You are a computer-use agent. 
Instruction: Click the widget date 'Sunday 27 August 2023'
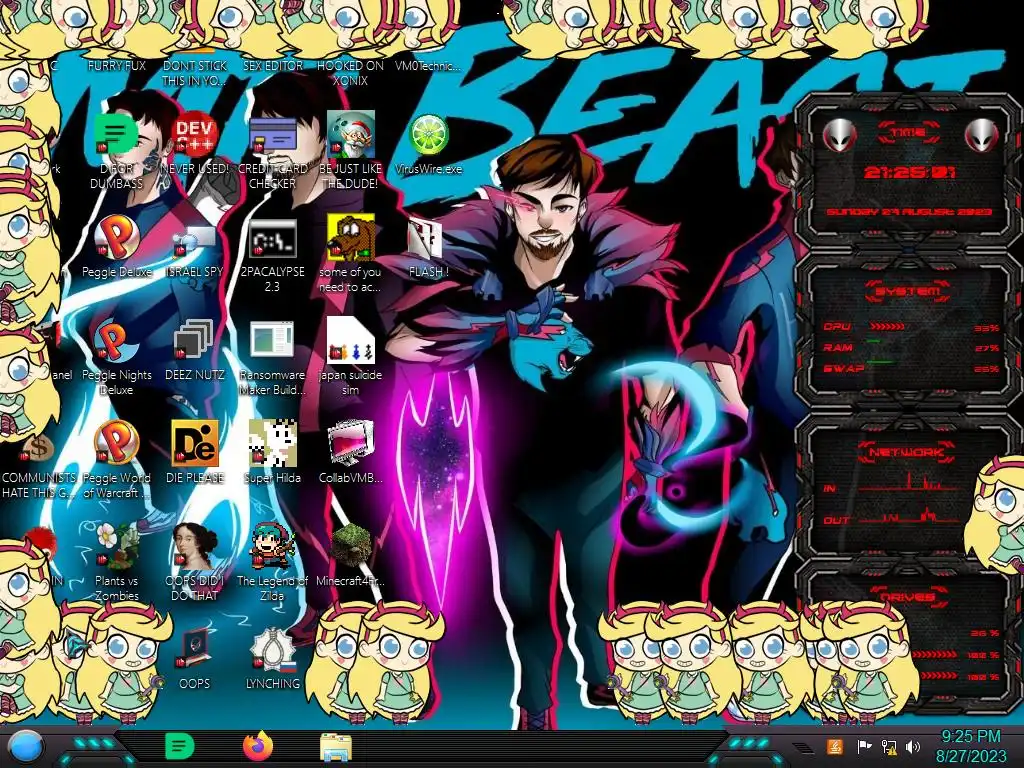coord(909,212)
